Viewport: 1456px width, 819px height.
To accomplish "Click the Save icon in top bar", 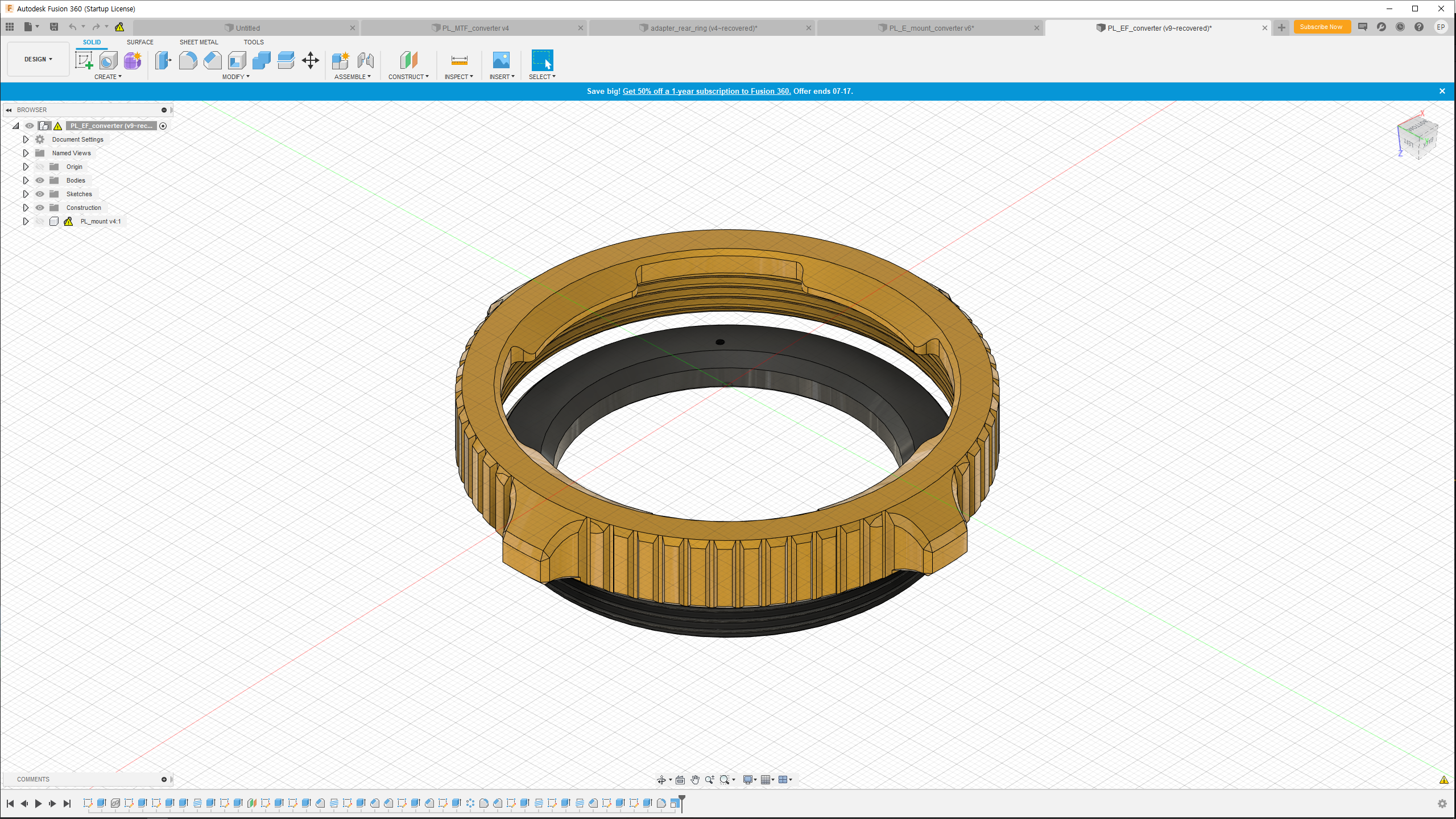I will coord(54,27).
